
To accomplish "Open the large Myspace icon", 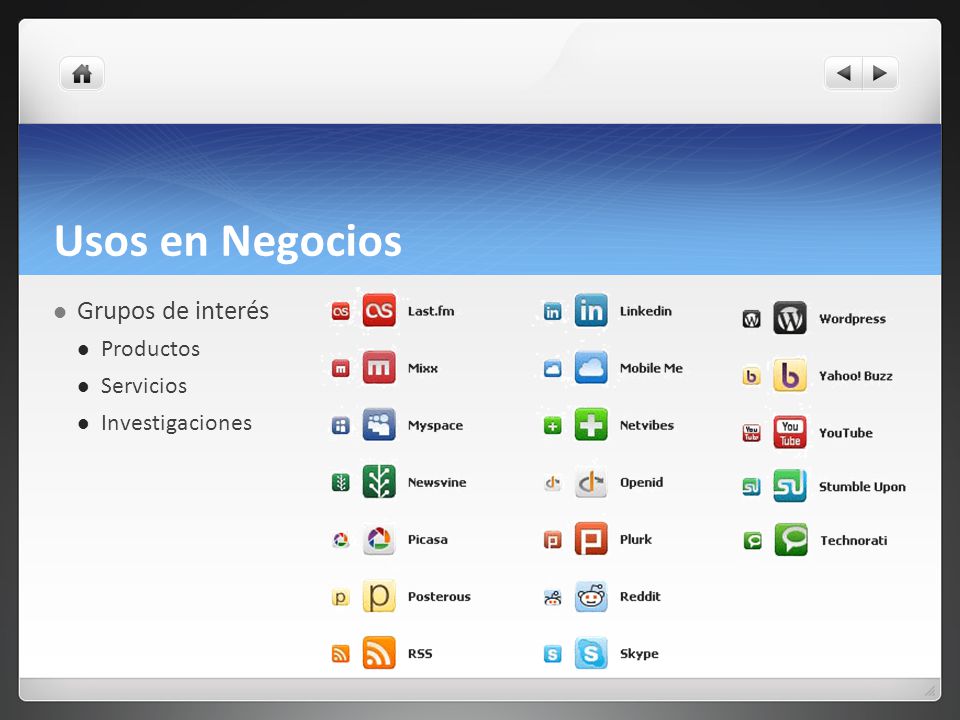I will click(x=379, y=424).
